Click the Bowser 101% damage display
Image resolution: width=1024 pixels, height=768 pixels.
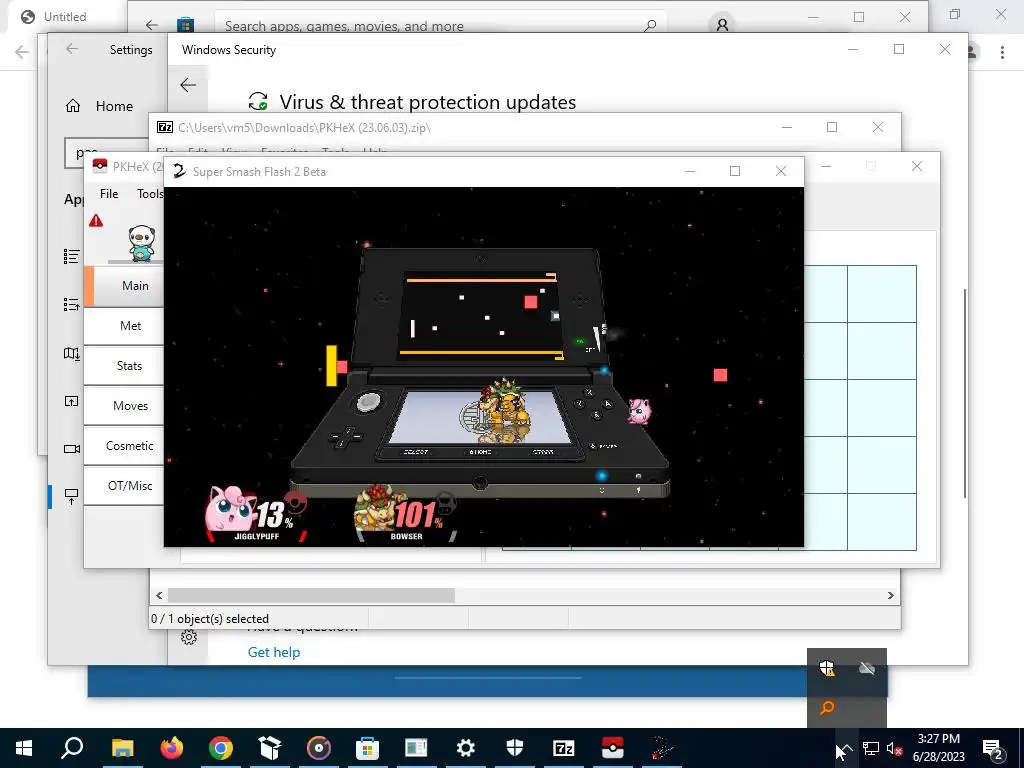tap(406, 513)
